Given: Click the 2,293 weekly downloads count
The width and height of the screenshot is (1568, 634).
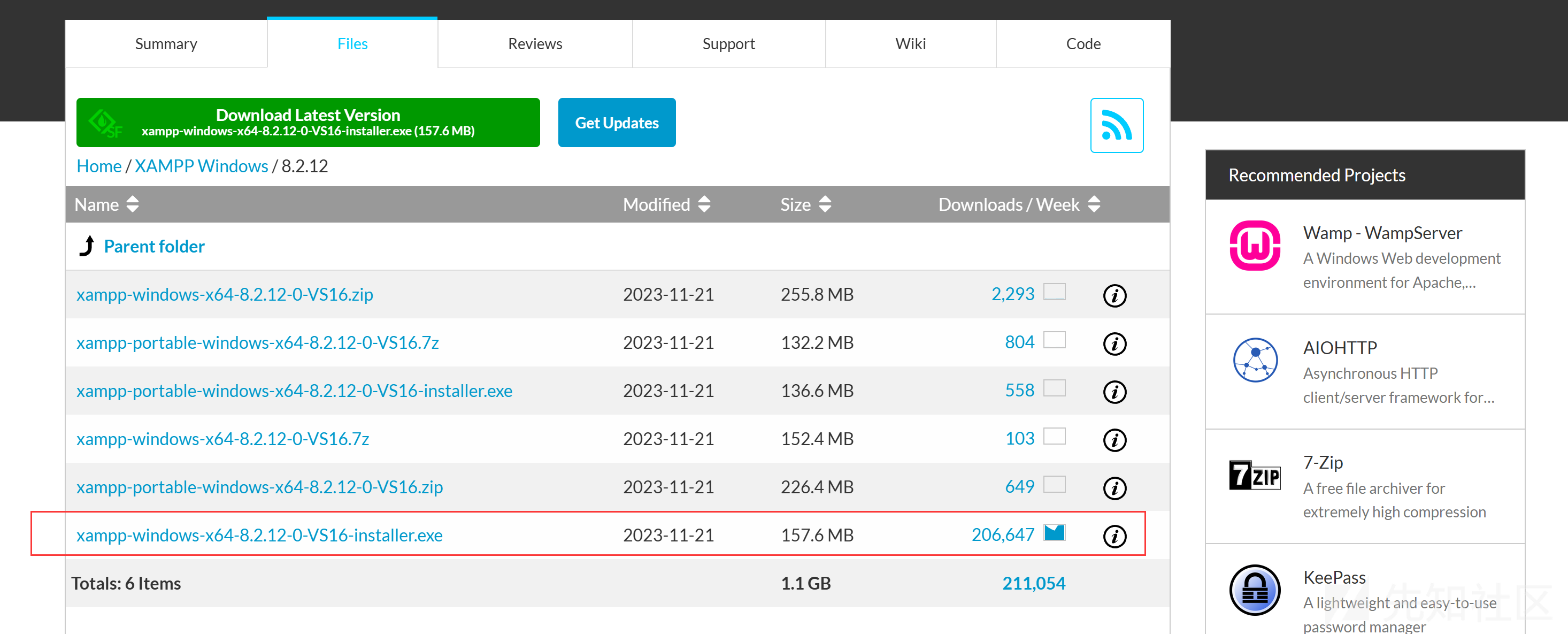Looking at the screenshot, I should 1012,294.
